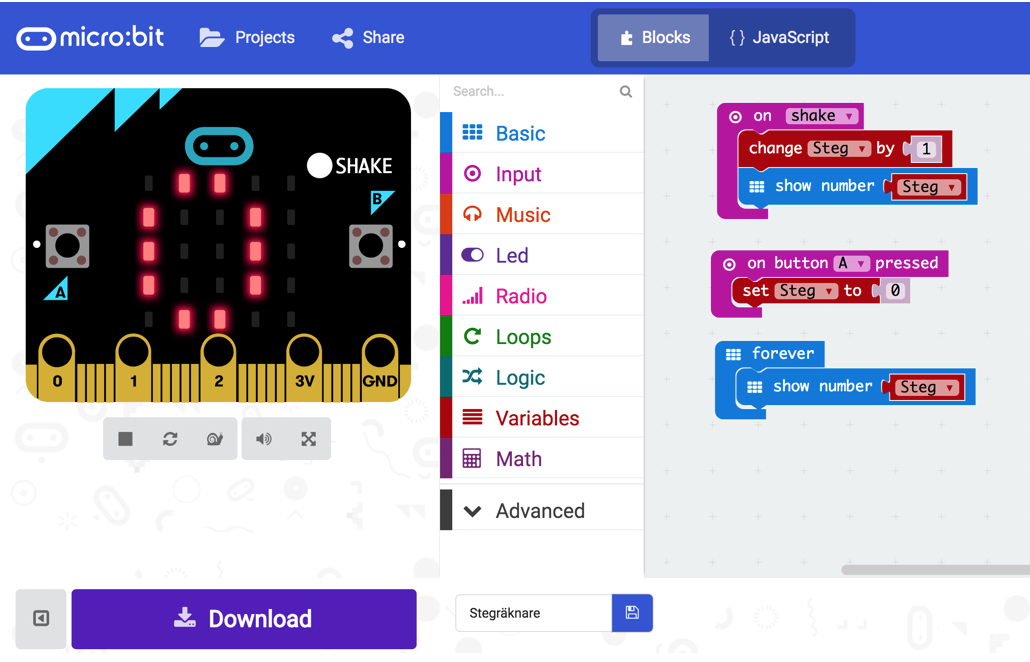Click pin 2 on the micro:bit

point(219,366)
